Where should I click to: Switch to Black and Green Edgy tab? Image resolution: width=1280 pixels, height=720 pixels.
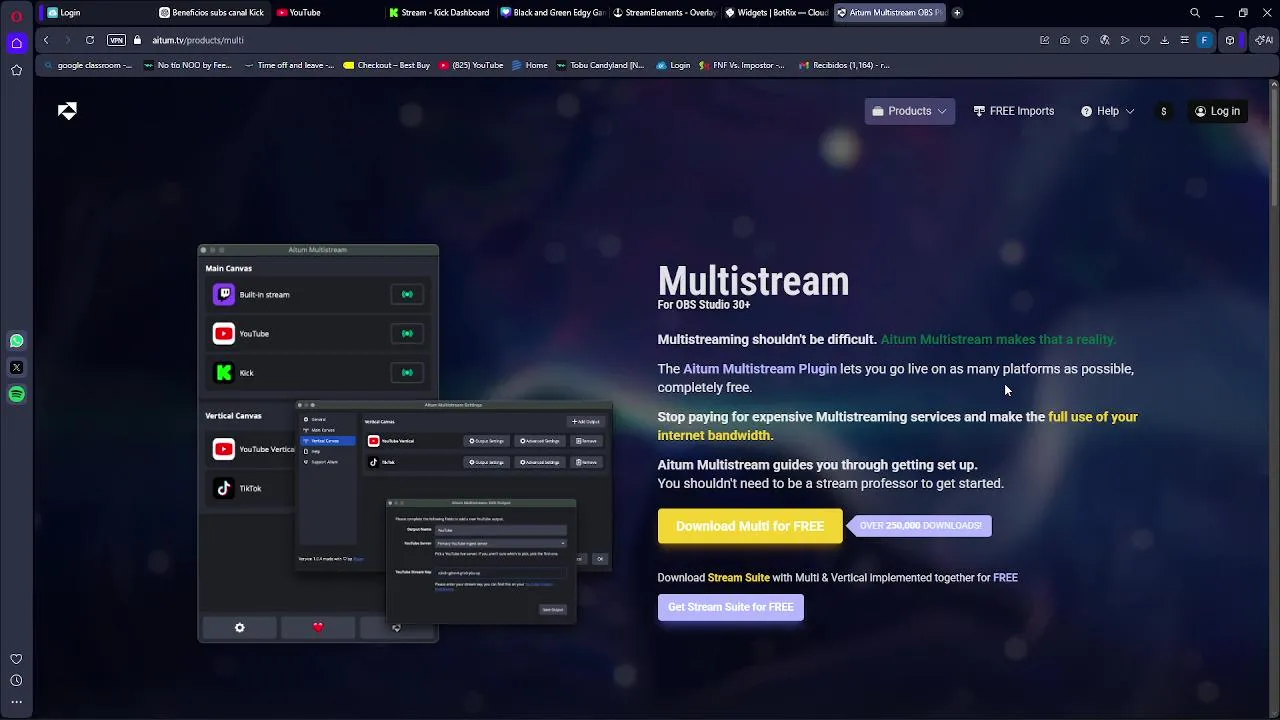tap(552, 13)
